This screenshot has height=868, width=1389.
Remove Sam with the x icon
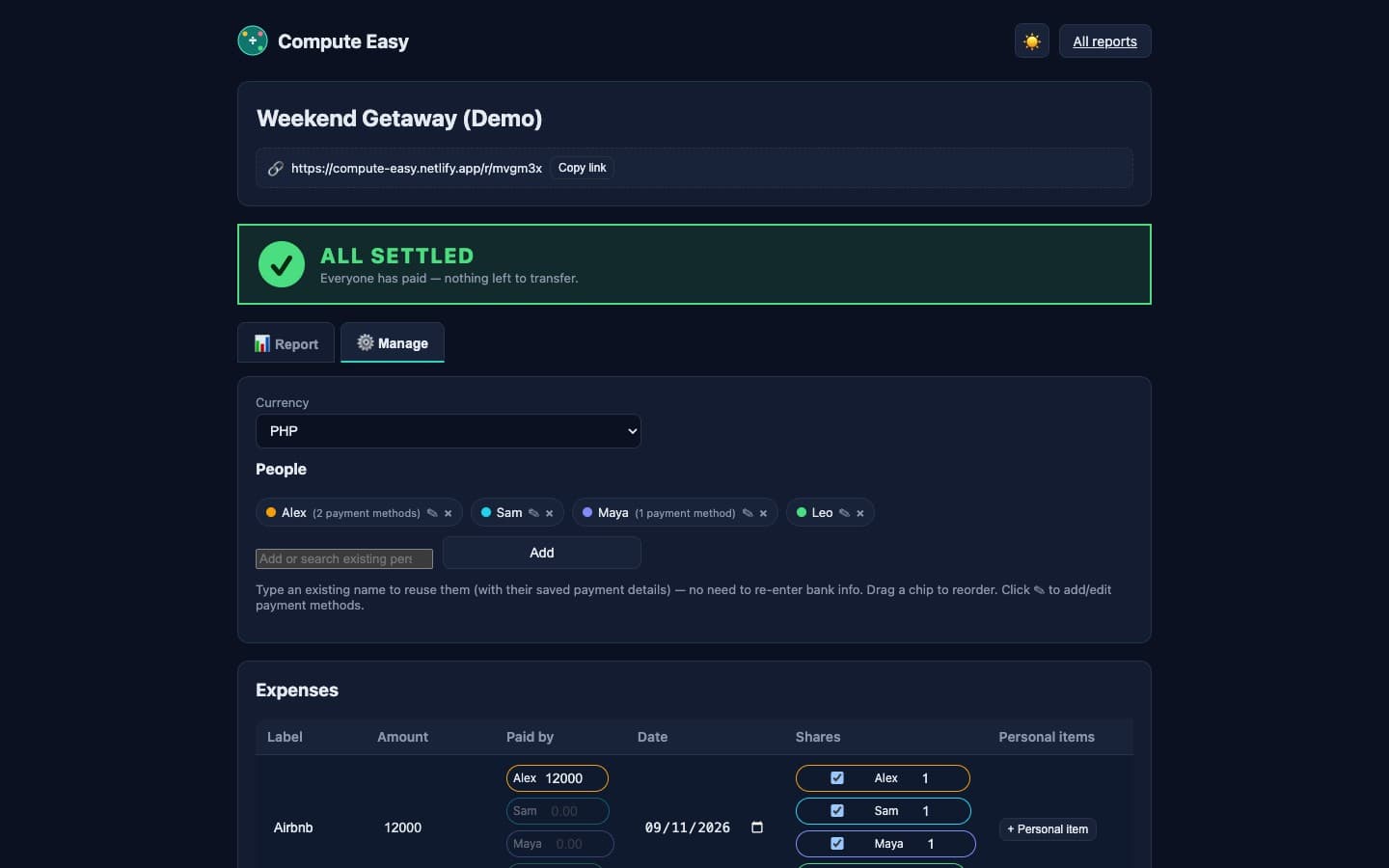tap(549, 513)
